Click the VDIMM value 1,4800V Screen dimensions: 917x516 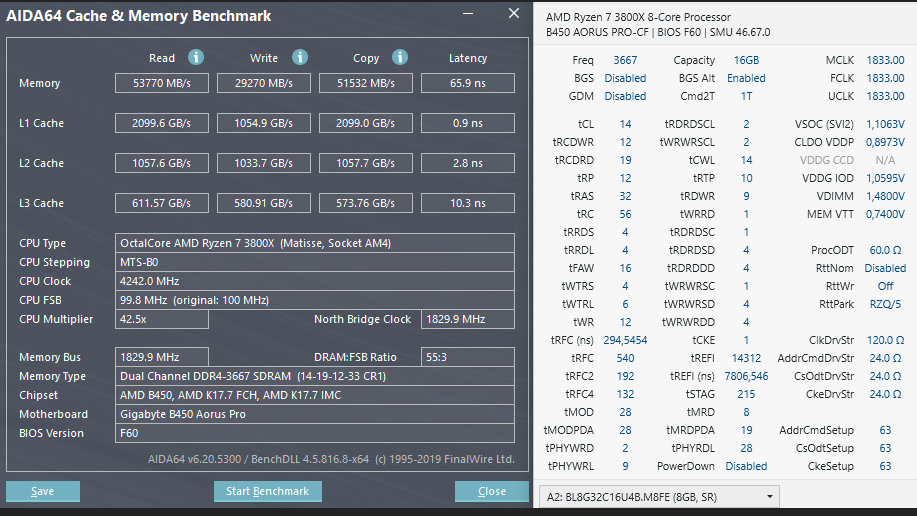pyautogui.click(x=885, y=196)
